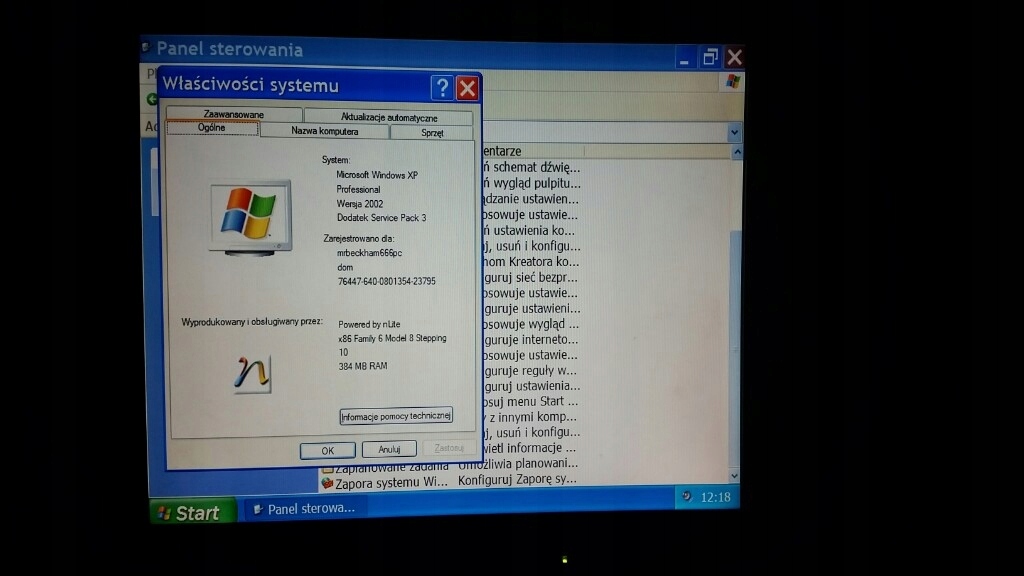Click the nLite logo image
Screen dimensions: 1024x576
click(x=251, y=374)
